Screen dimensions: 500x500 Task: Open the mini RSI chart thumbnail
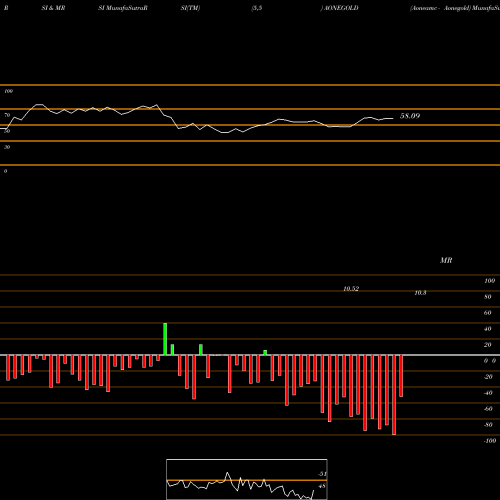247,479
